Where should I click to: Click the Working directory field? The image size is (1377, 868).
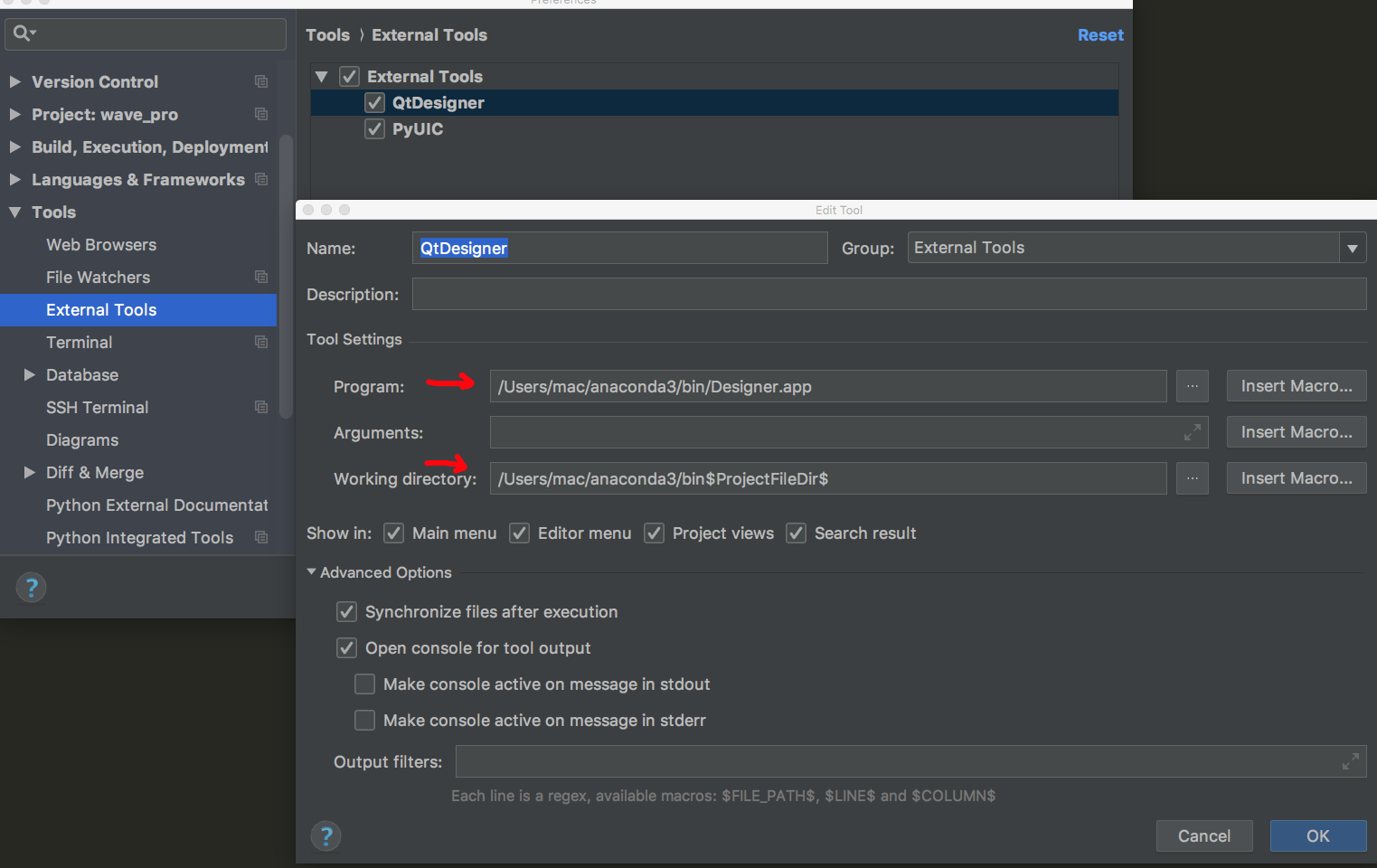point(828,478)
